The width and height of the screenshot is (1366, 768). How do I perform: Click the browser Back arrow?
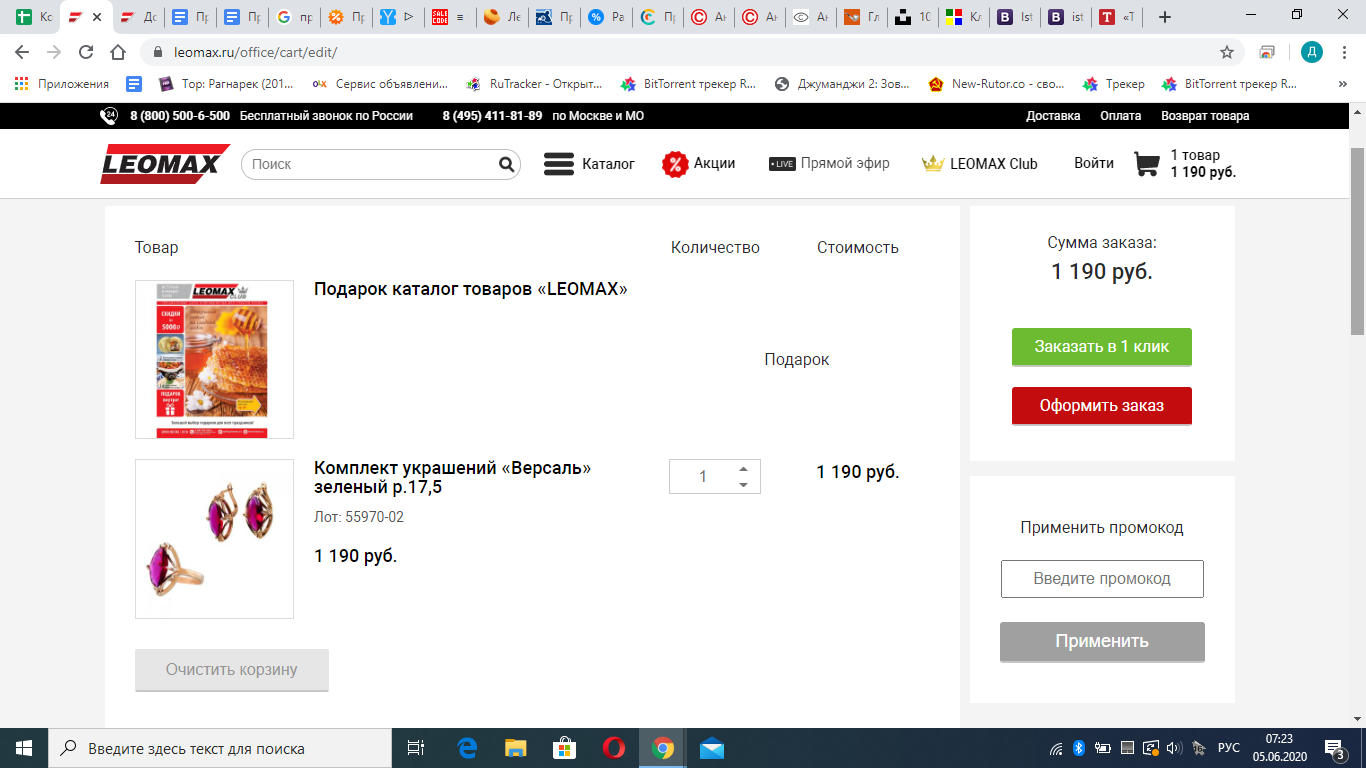(24, 52)
